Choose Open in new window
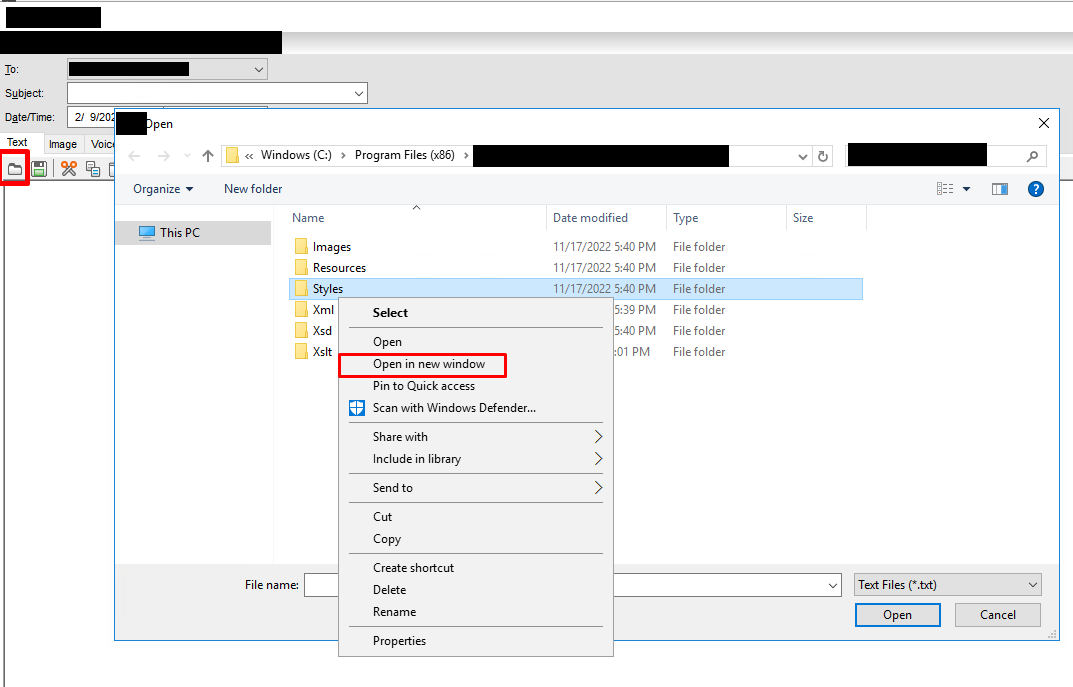Image resolution: width=1073 pixels, height=687 pixels. point(429,364)
